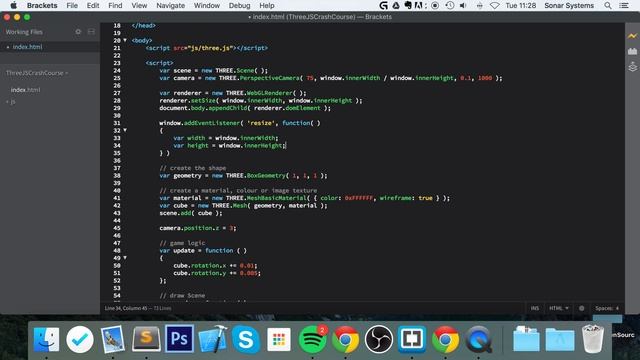Viewport: 640px width, 360px height.
Task: Open the Window menu
Action: [x=207, y=6]
